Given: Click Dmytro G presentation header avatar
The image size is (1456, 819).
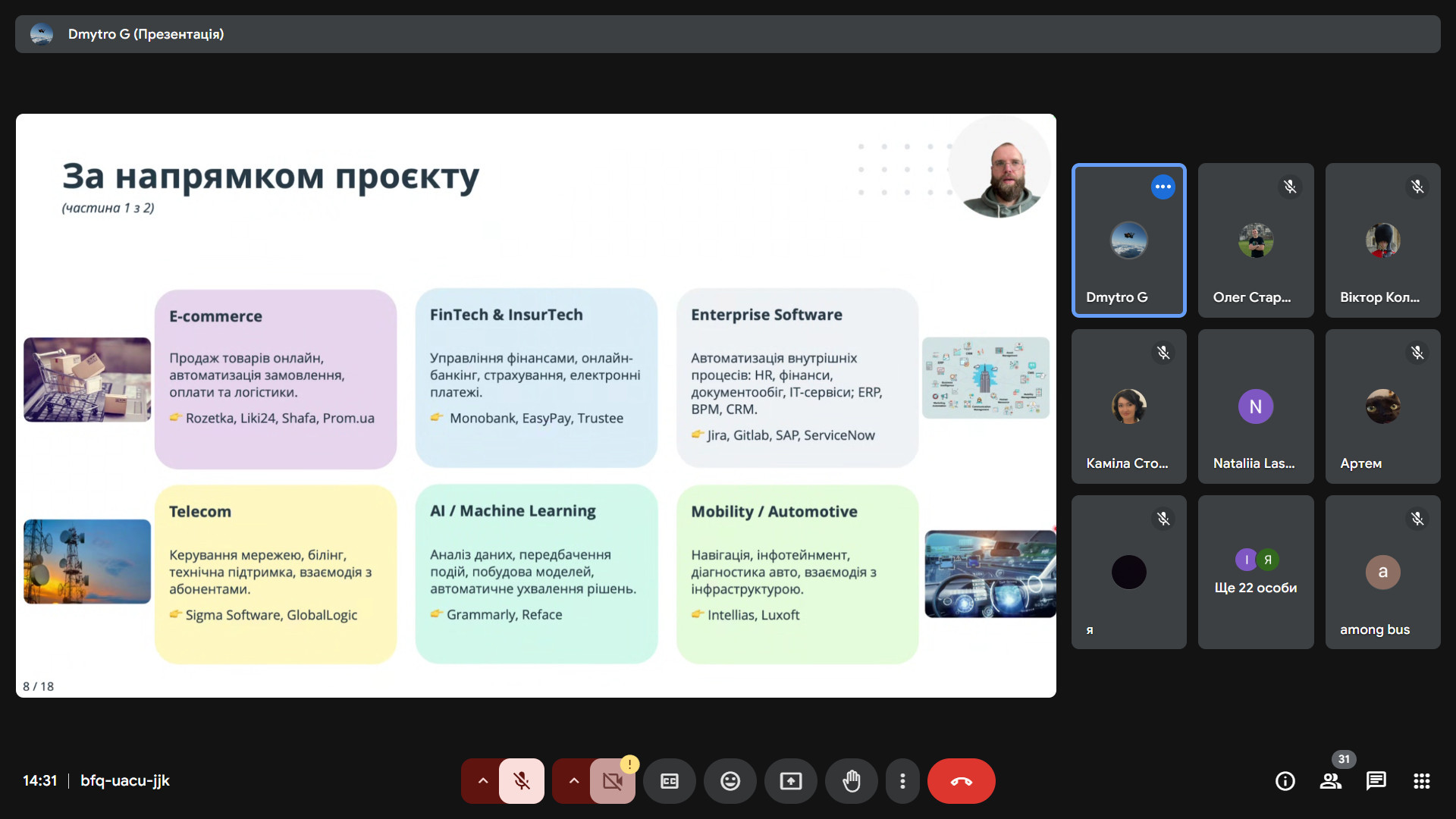Looking at the screenshot, I should point(42,34).
